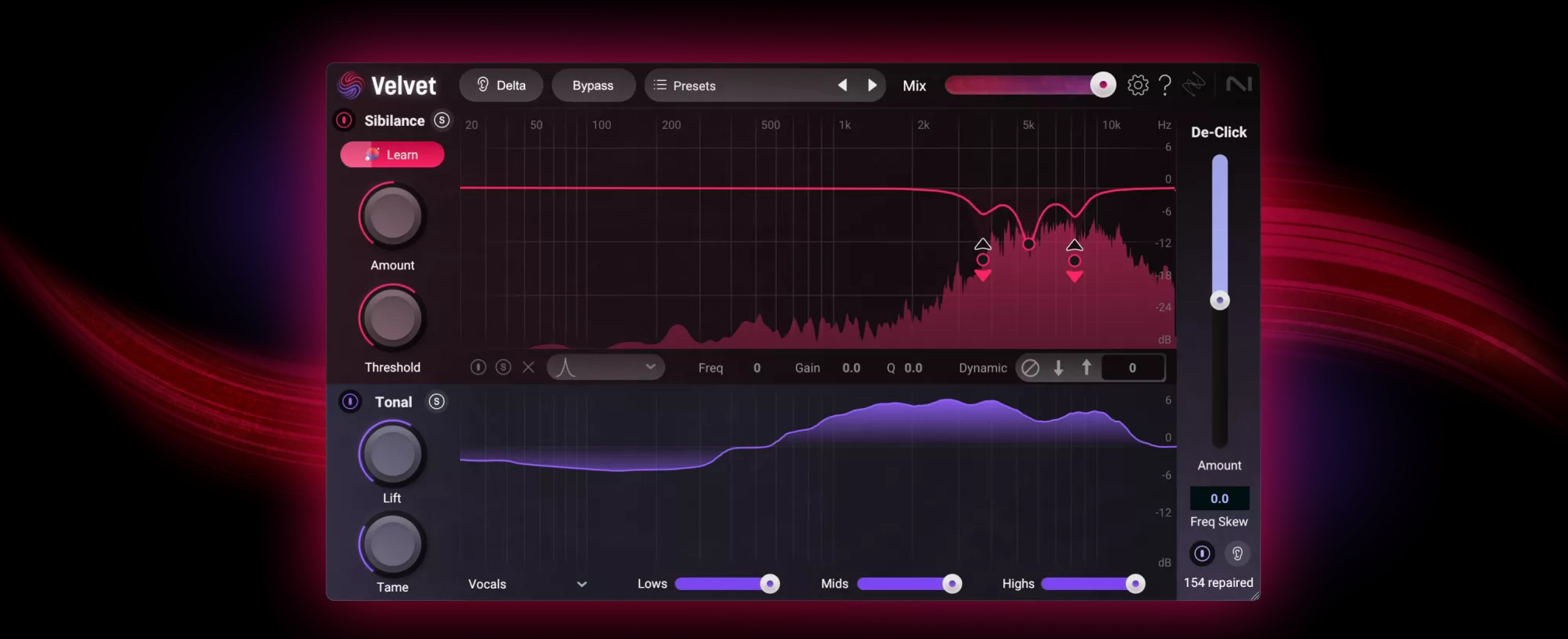Open the Vocals source type dropdown
The height and width of the screenshot is (639, 1568).
click(528, 584)
